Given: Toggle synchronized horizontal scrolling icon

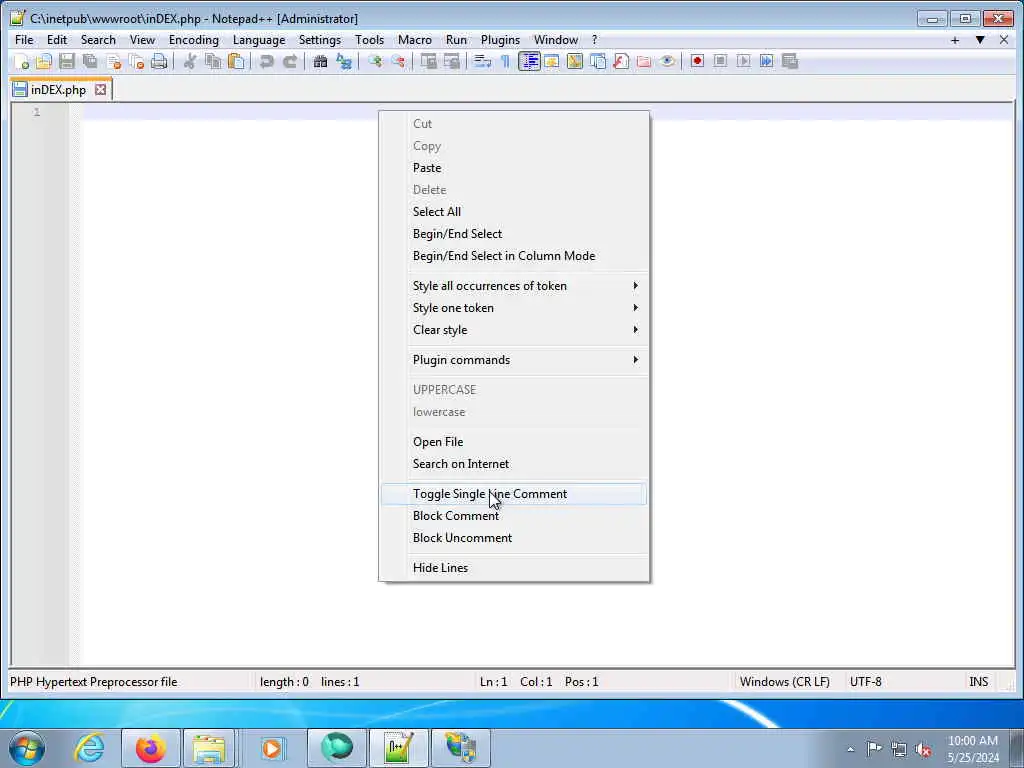Looking at the screenshot, I should point(452,61).
